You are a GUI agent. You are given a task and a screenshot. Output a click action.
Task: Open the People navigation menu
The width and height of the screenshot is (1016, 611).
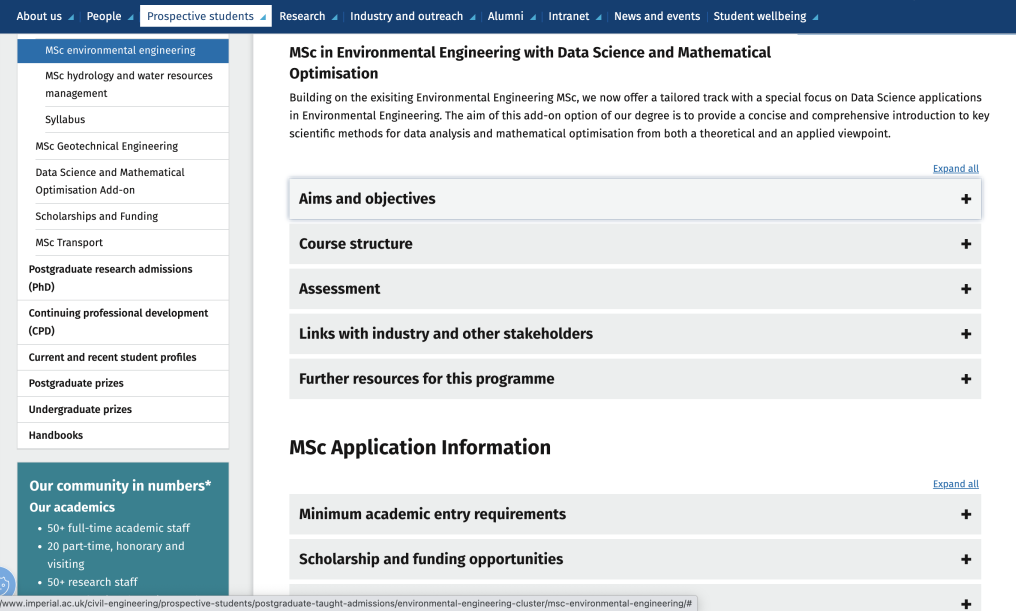104,16
